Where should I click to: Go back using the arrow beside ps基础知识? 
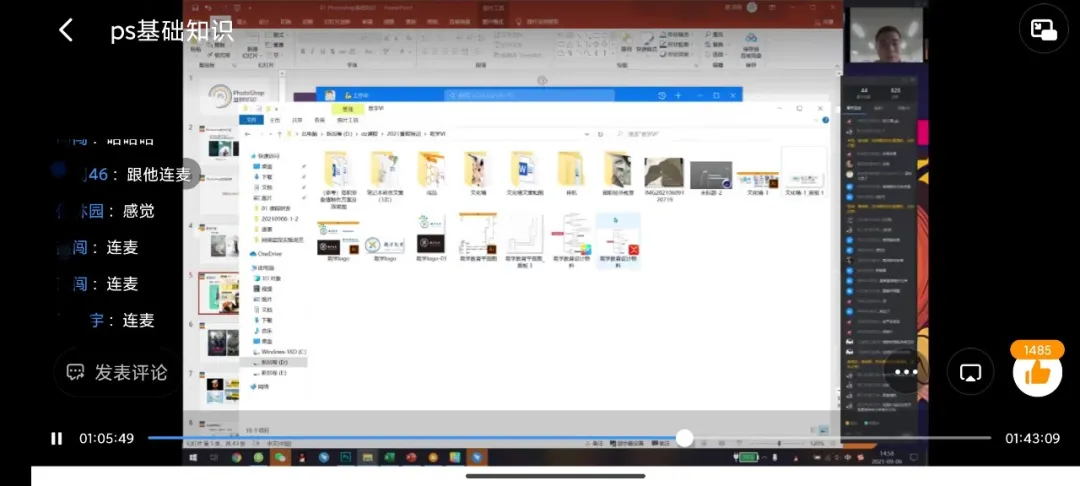[65, 30]
